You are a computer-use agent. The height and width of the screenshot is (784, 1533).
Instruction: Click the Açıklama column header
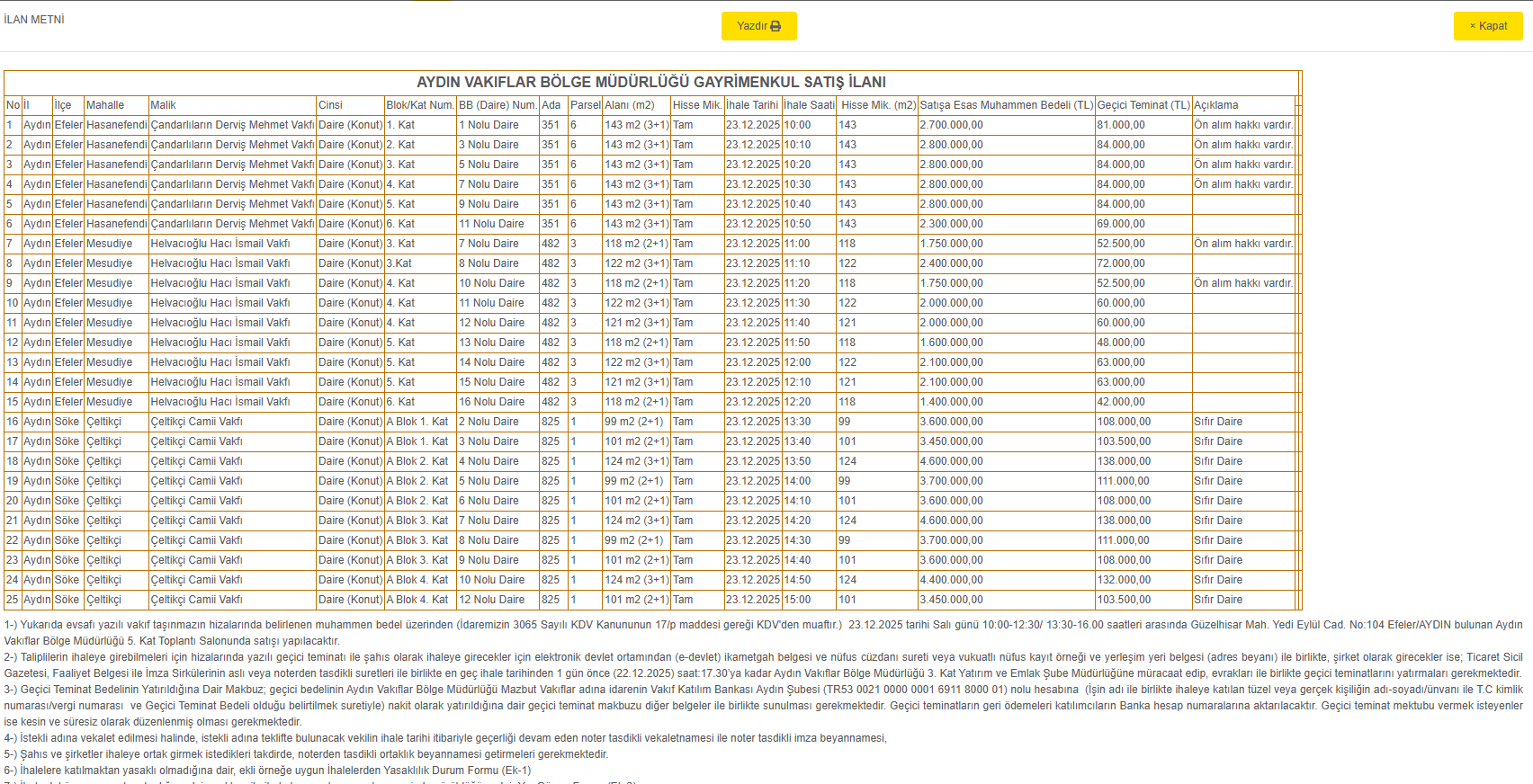coord(1215,105)
